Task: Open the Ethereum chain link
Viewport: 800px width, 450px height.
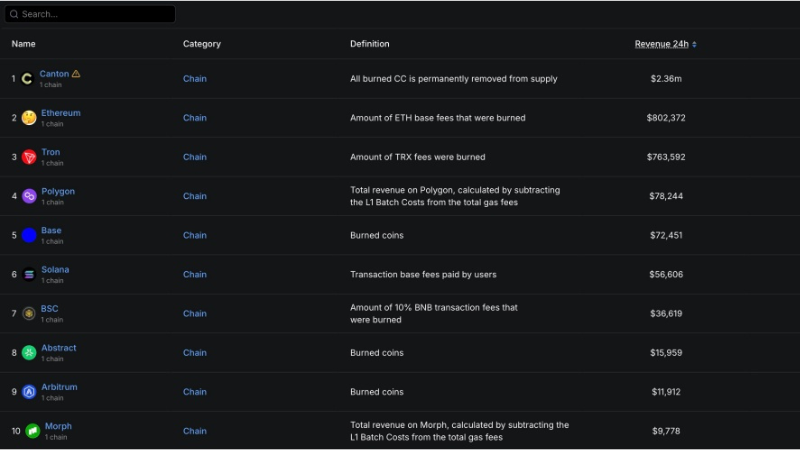Action: [60, 113]
